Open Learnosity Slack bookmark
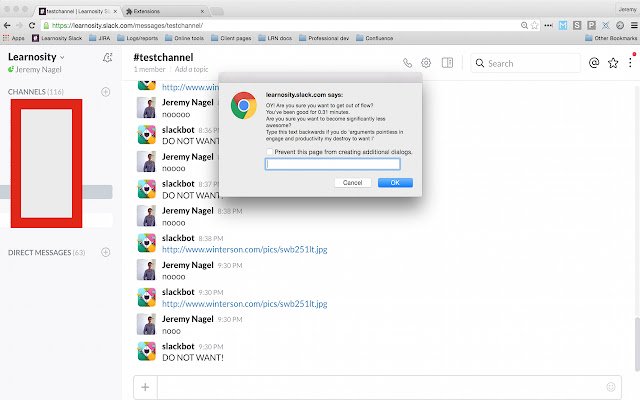This screenshot has height=400, width=640. 57,38
